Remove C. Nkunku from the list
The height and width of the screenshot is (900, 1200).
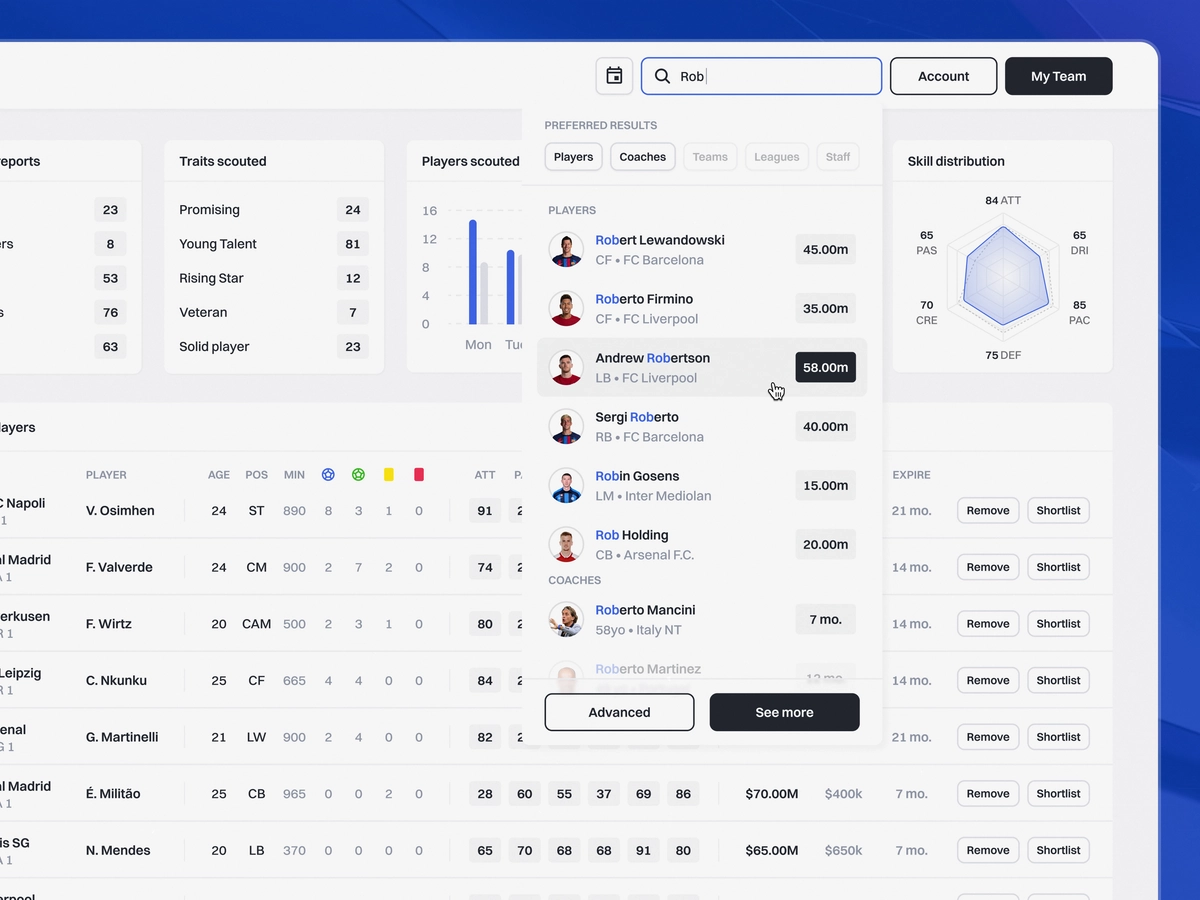(988, 680)
